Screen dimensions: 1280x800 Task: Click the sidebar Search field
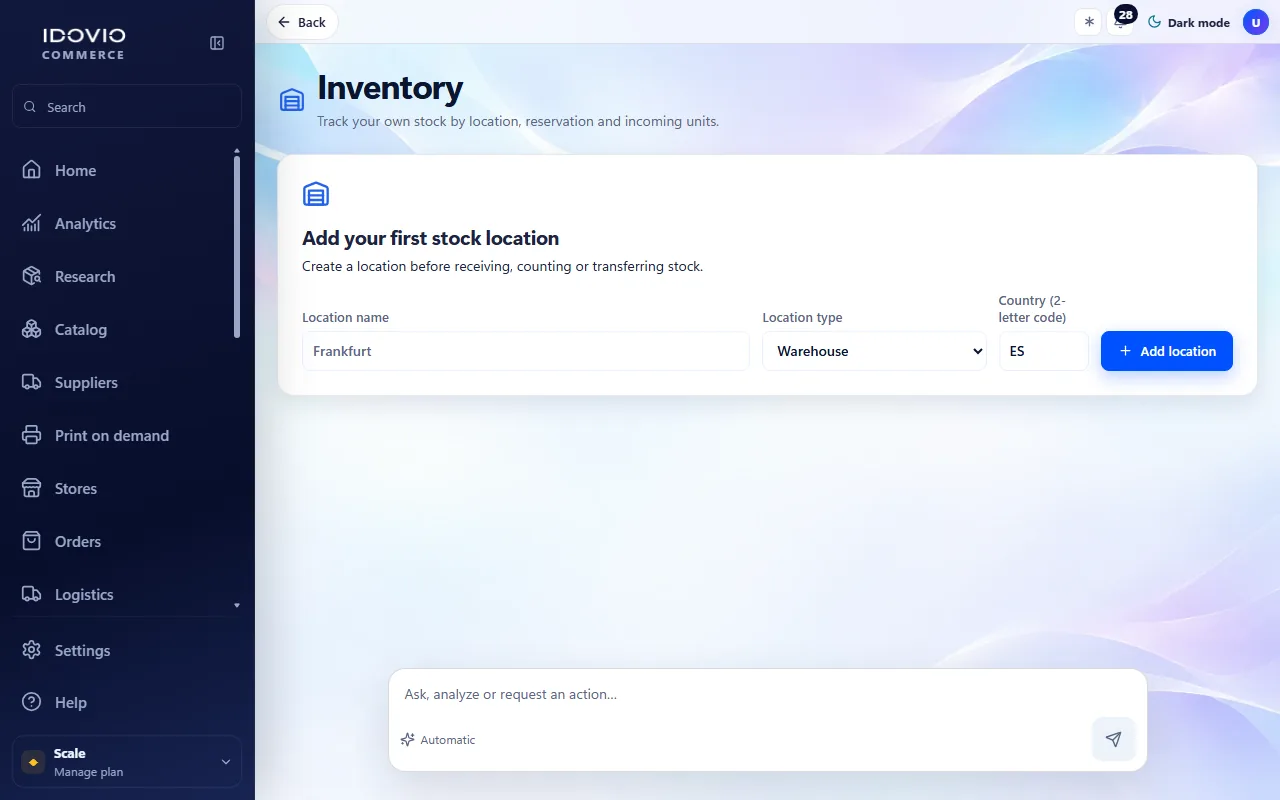tap(127, 107)
